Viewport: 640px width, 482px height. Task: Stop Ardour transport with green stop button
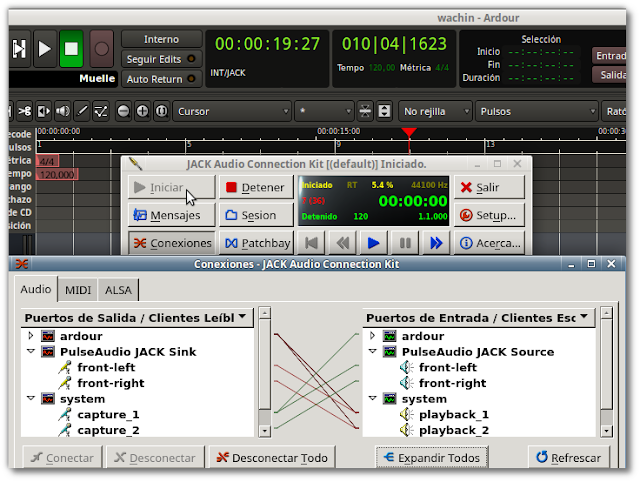click(71, 49)
